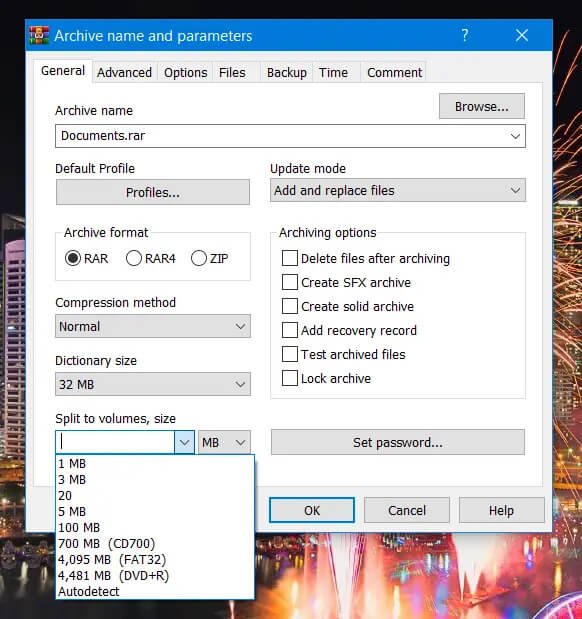Select 700 MB (CD700) volume size
Image resolution: width=582 pixels, height=619 pixels.
(155, 543)
